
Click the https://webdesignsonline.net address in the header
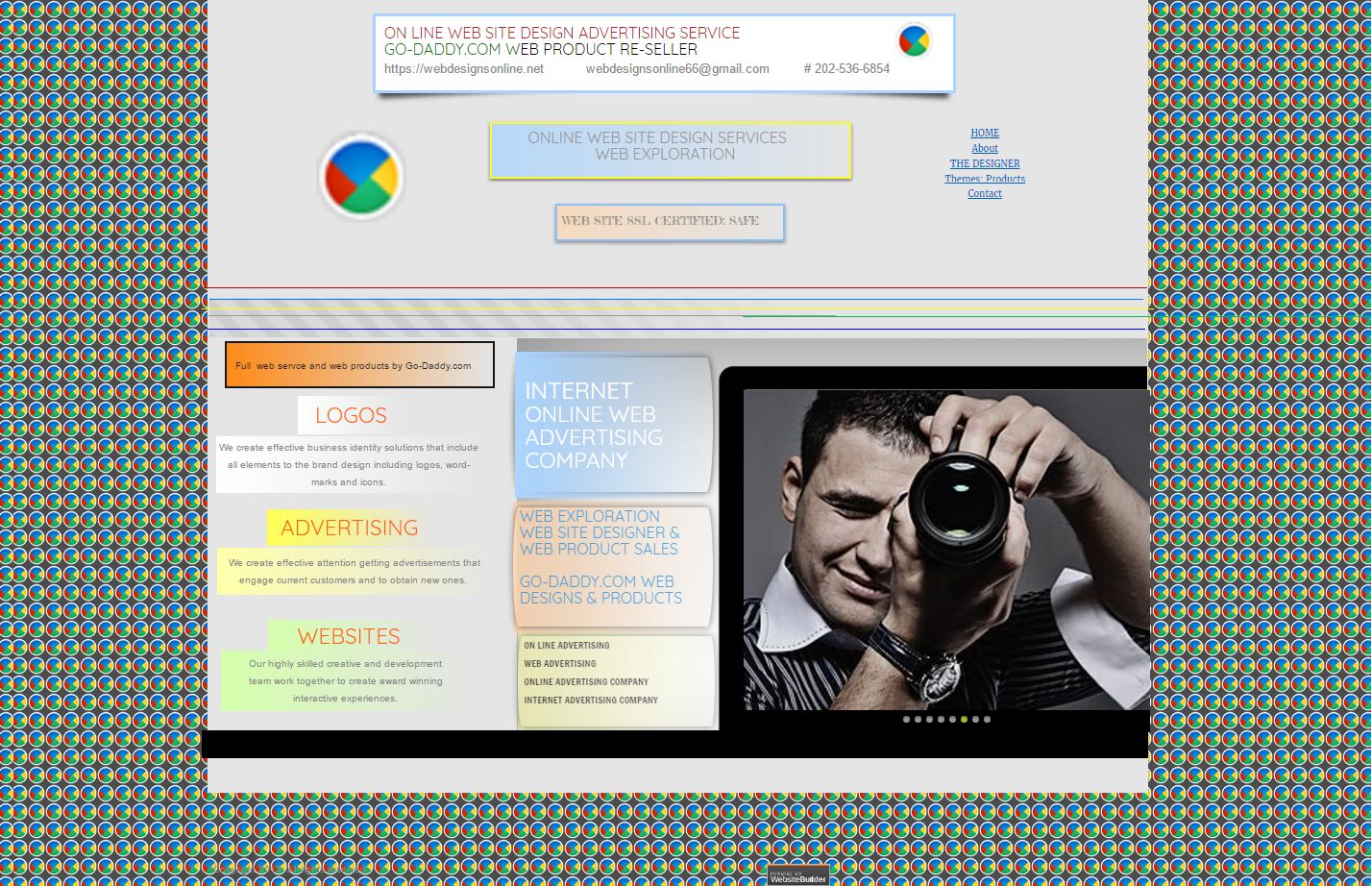[464, 69]
